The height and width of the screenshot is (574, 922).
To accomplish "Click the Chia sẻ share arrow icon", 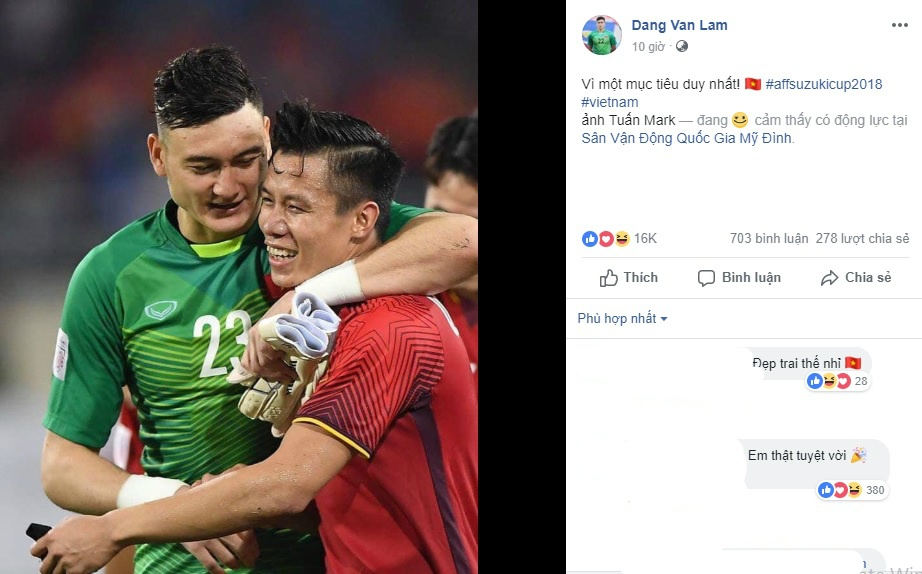I will tap(829, 278).
